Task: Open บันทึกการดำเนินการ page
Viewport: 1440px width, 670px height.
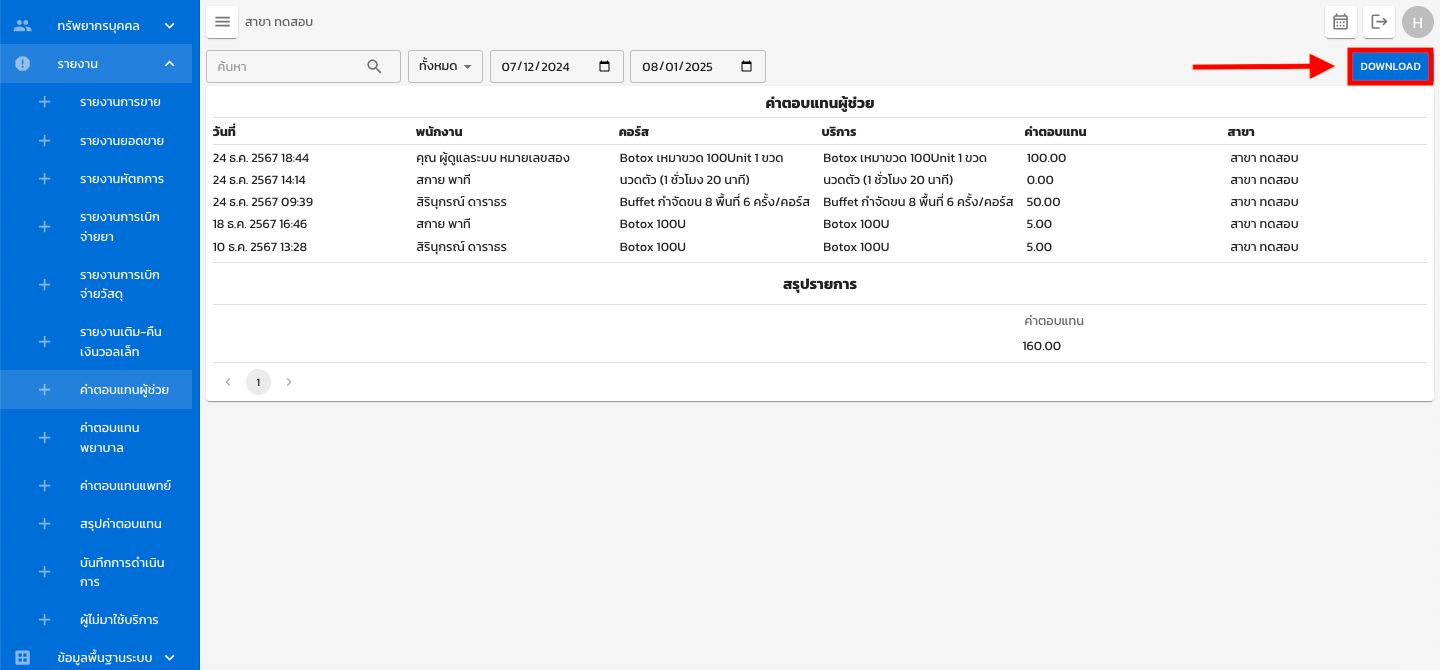Action: coord(122,572)
